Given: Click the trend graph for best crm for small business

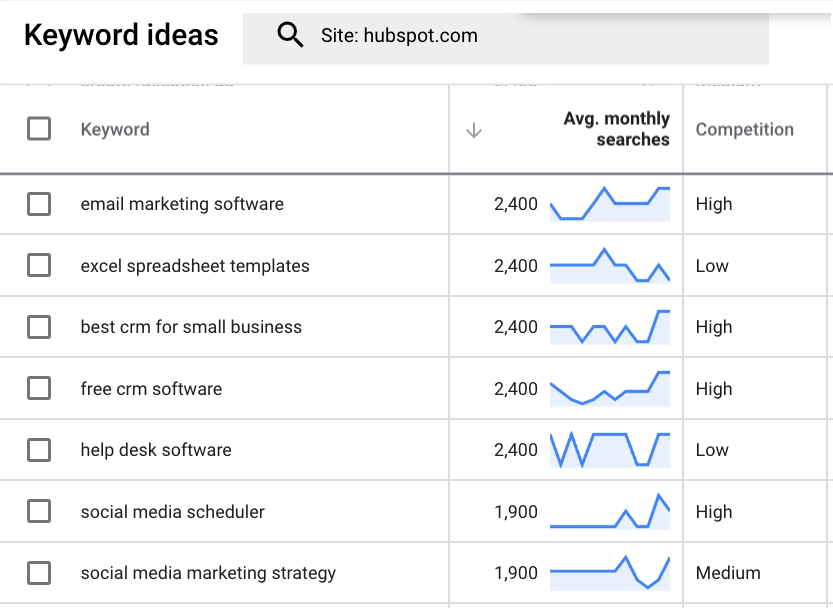Looking at the screenshot, I should (x=613, y=326).
